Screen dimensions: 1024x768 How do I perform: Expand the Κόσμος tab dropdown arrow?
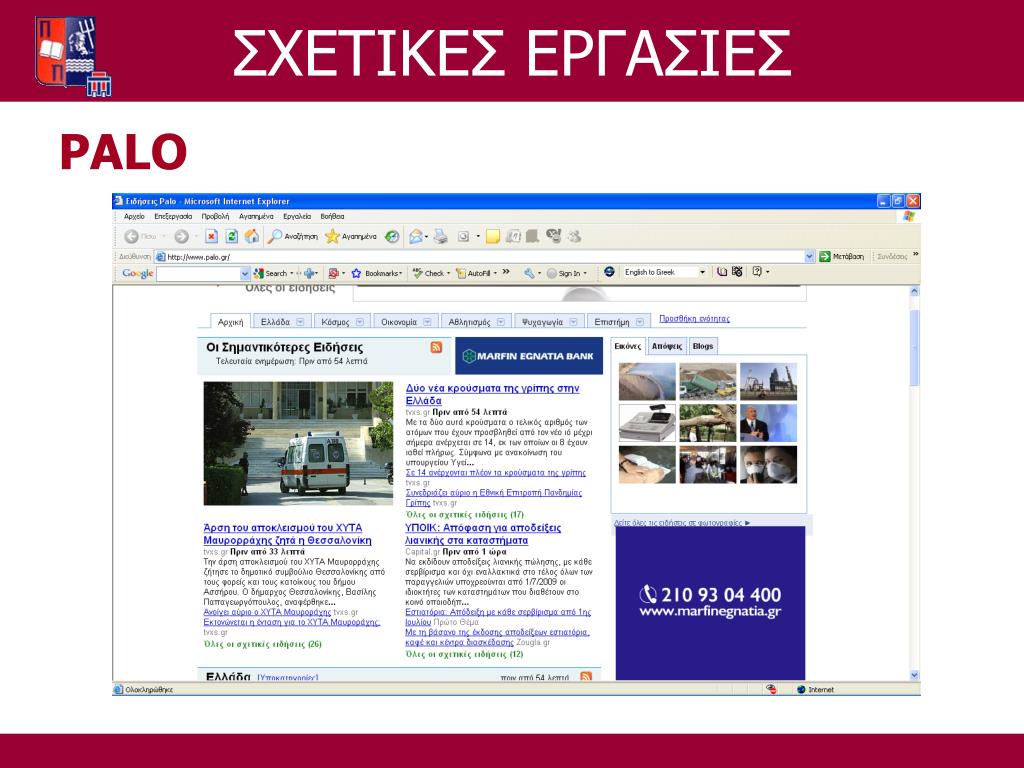(x=359, y=322)
